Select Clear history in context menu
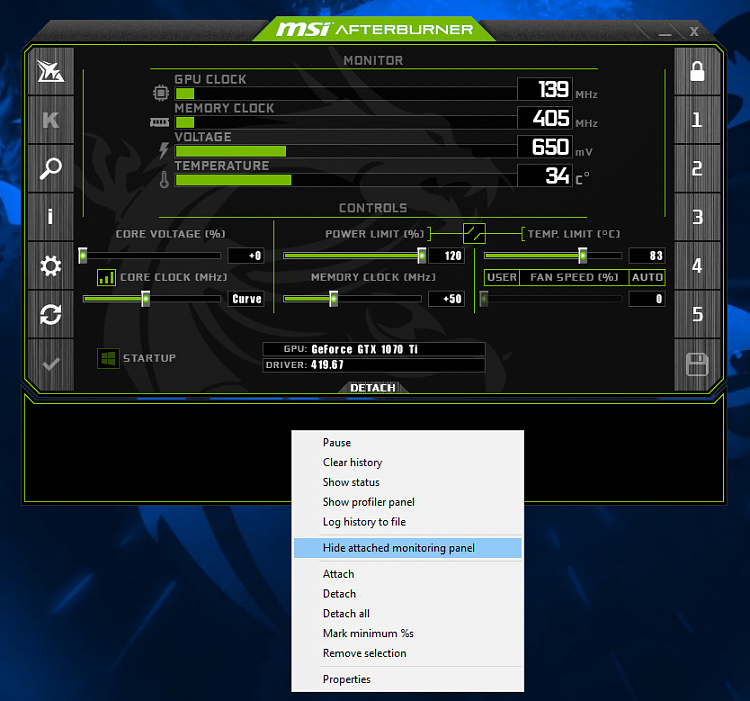The height and width of the screenshot is (701, 750). coord(408,462)
